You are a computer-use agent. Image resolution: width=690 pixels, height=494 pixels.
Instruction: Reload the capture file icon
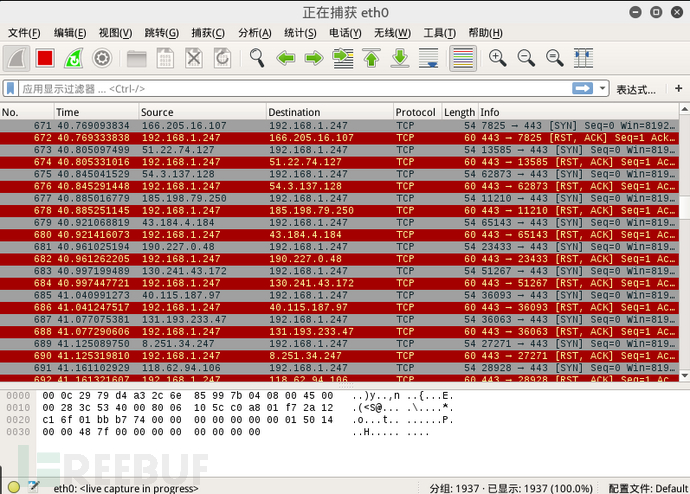[x=222, y=58]
